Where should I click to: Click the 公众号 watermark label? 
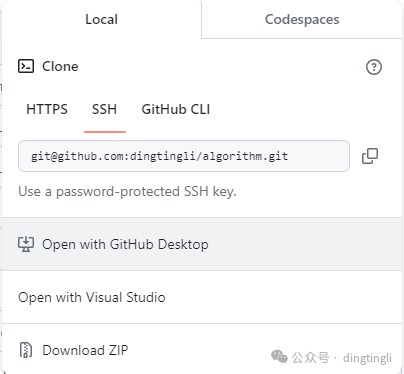(x=310, y=357)
